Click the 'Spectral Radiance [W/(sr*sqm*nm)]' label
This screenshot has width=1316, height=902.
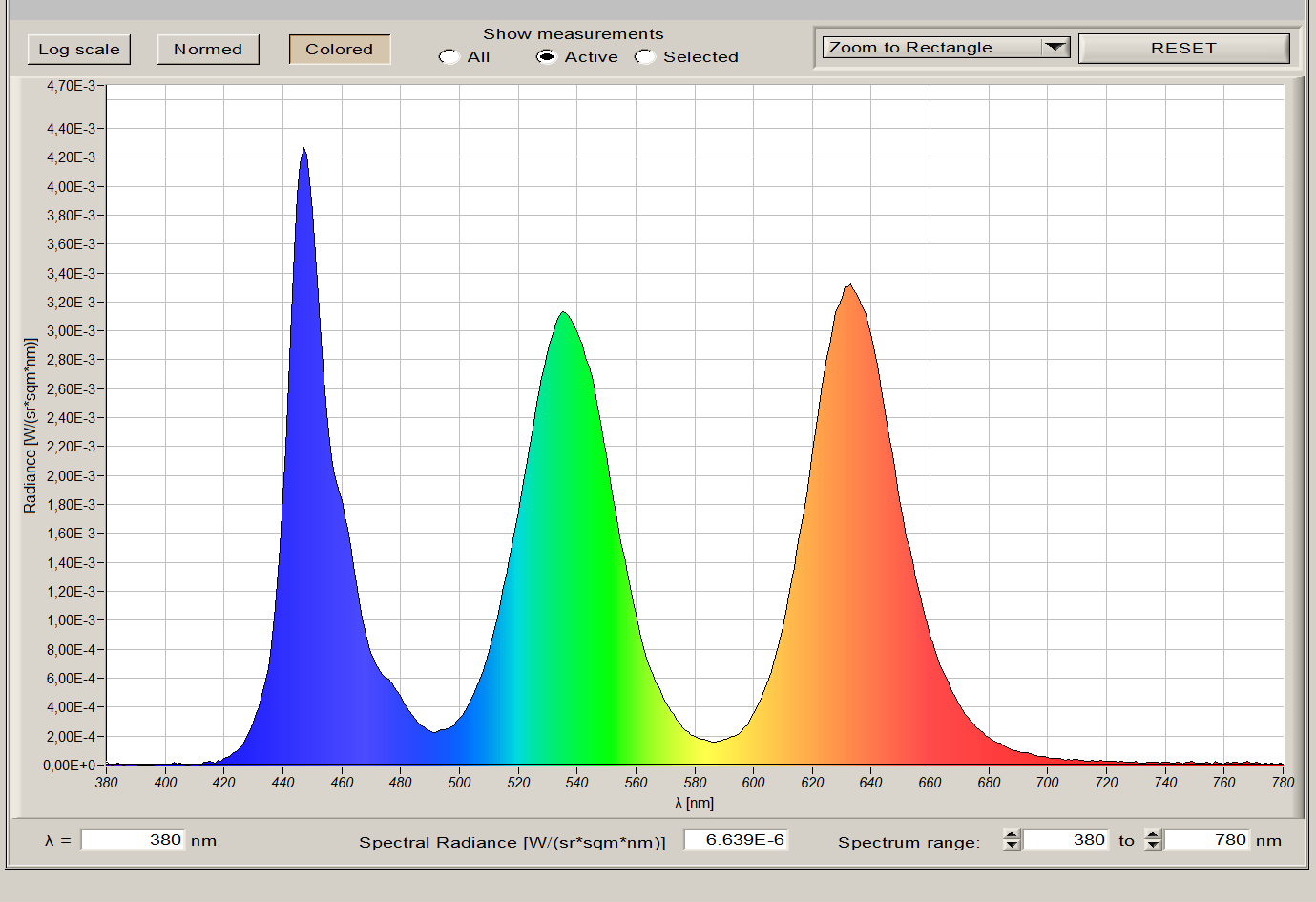pos(512,842)
